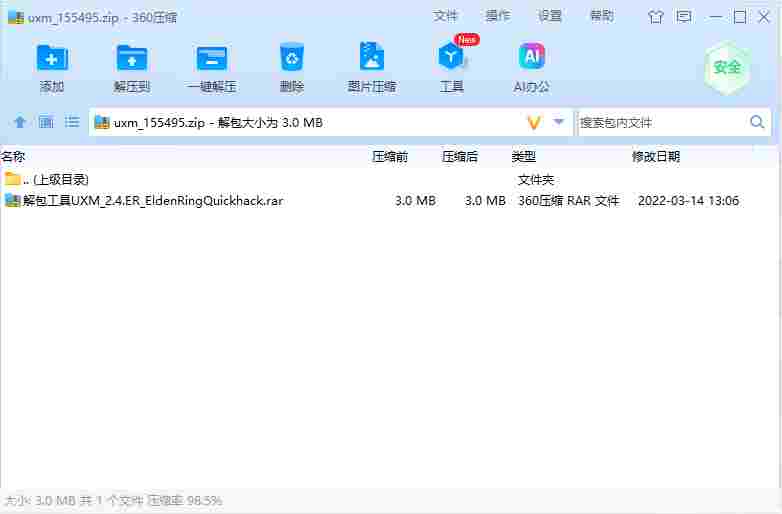This screenshot has height=514, width=782.
Task: Open the 图片压缩 image compression tool
Action: tap(372, 67)
